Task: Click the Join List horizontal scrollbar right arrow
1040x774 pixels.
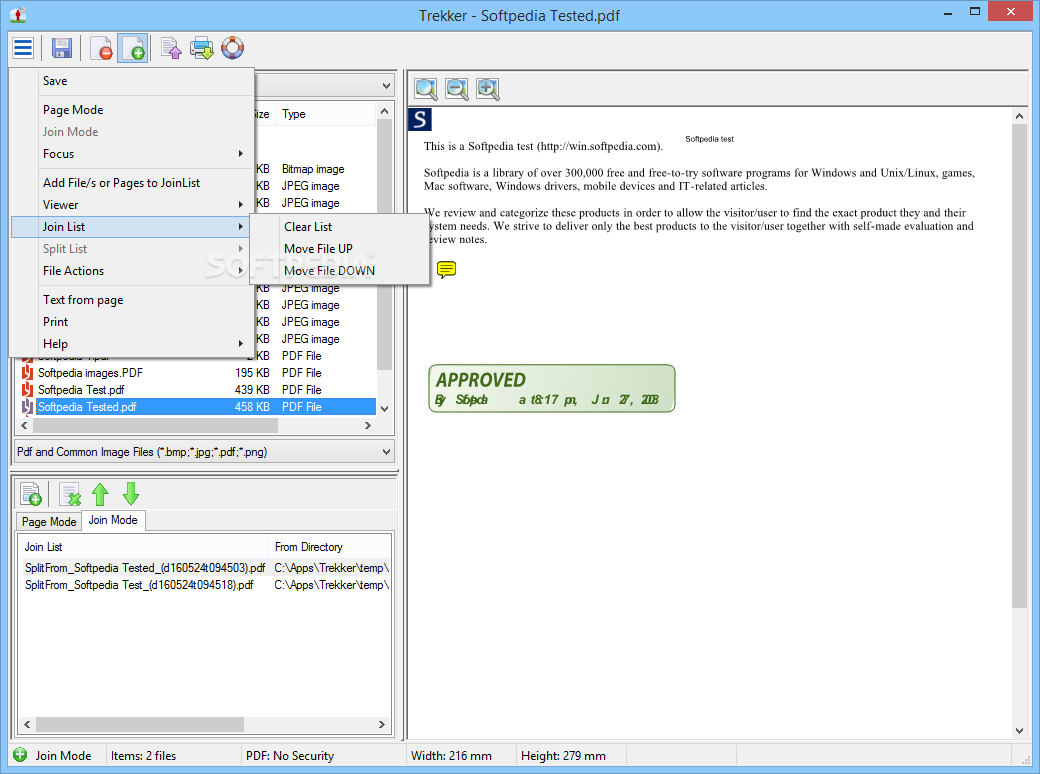Action: pos(381,724)
